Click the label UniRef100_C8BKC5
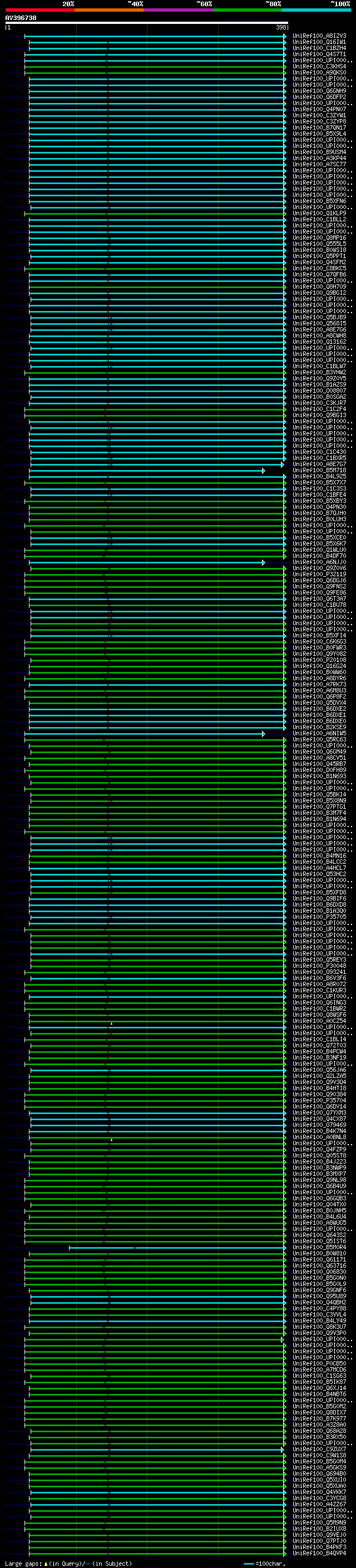356x1568 pixels. pyautogui.click(x=319, y=269)
